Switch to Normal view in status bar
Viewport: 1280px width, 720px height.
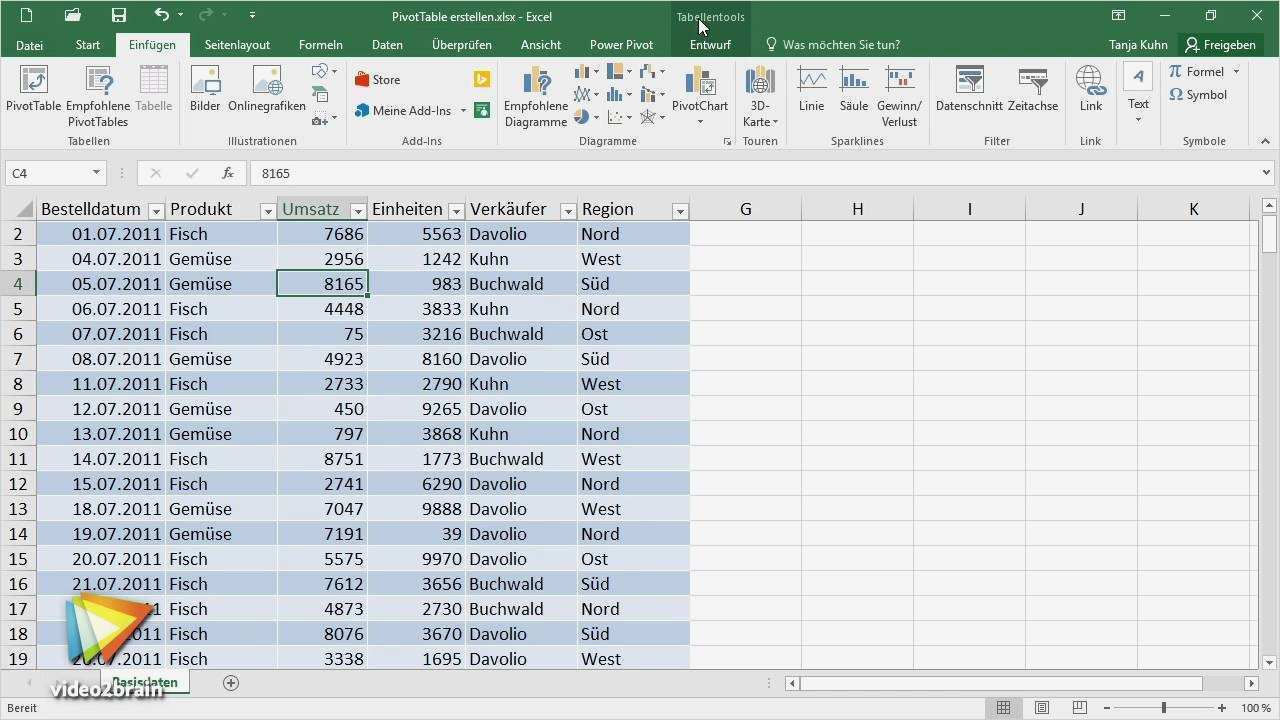(x=1003, y=708)
